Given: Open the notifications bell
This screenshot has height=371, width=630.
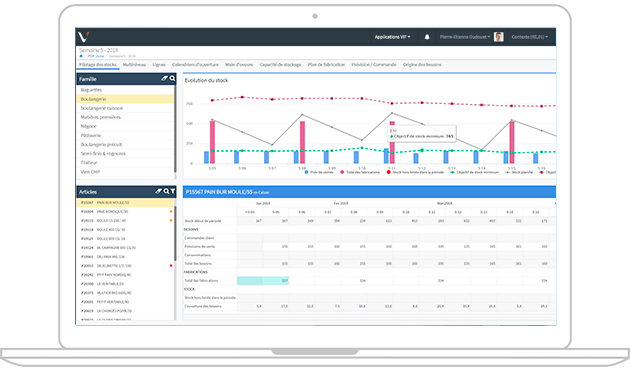Looking at the screenshot, I should tap(427, 37).
